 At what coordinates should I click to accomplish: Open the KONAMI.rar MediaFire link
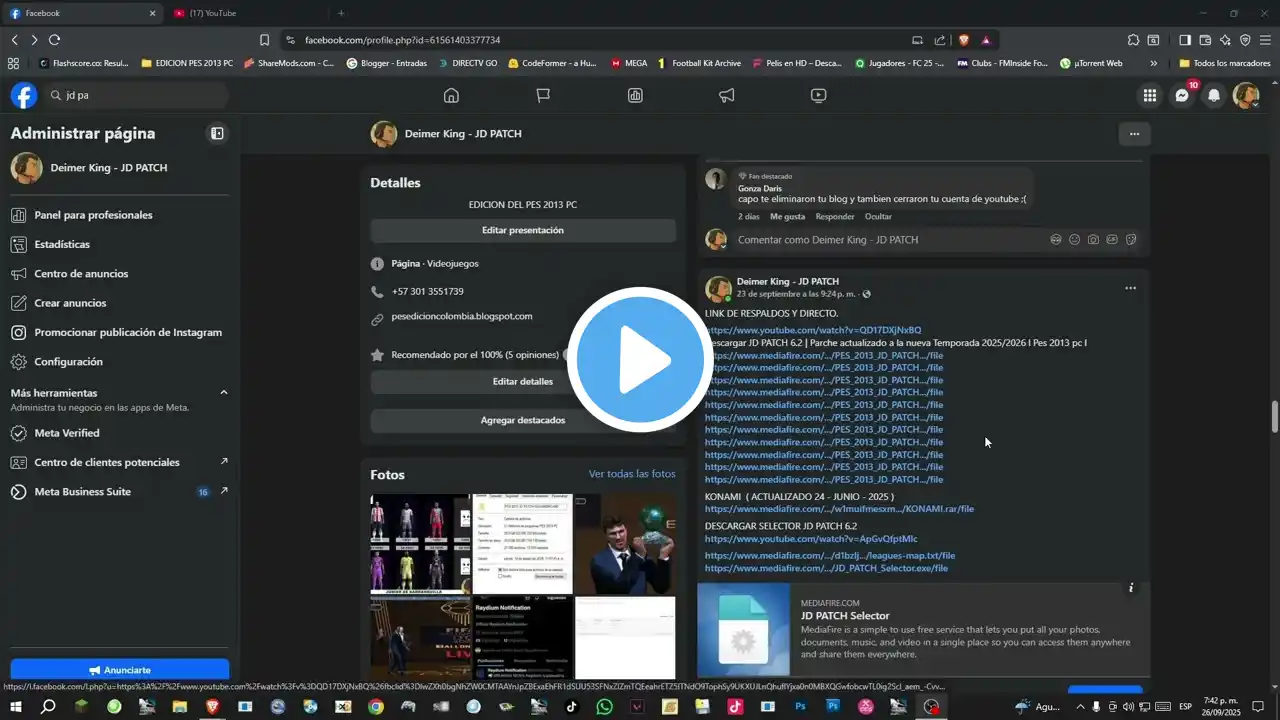point(839,509)
